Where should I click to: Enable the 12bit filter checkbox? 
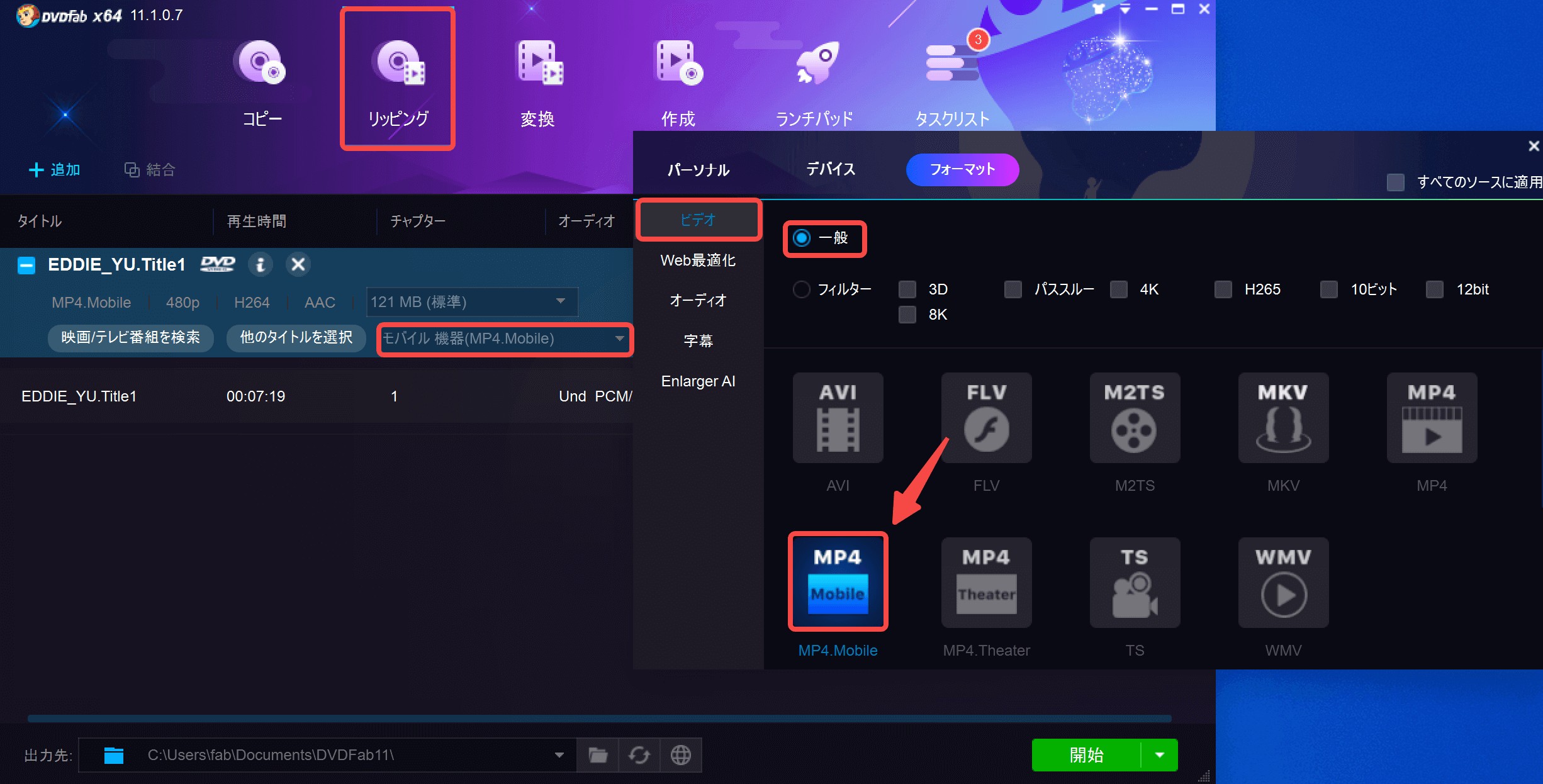coord(1435,289)
